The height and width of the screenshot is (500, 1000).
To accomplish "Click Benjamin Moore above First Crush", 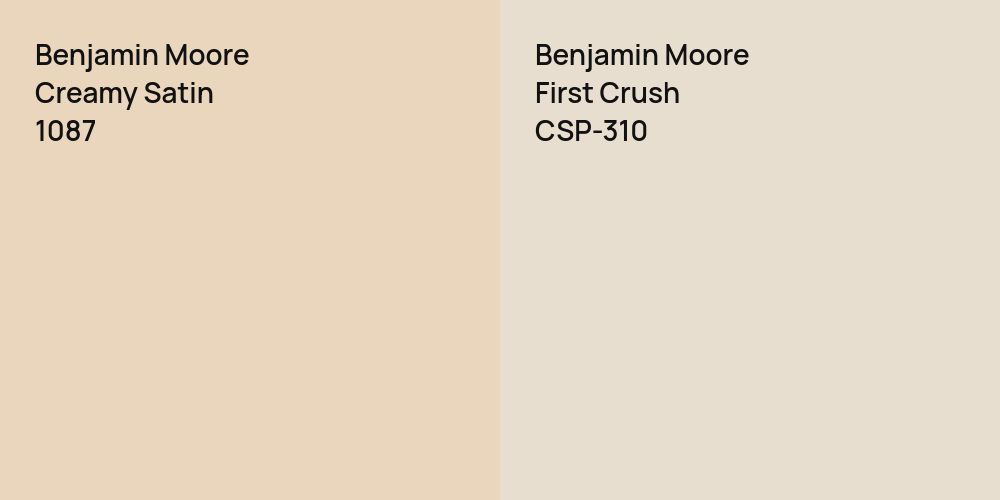I will coord(642,55).
